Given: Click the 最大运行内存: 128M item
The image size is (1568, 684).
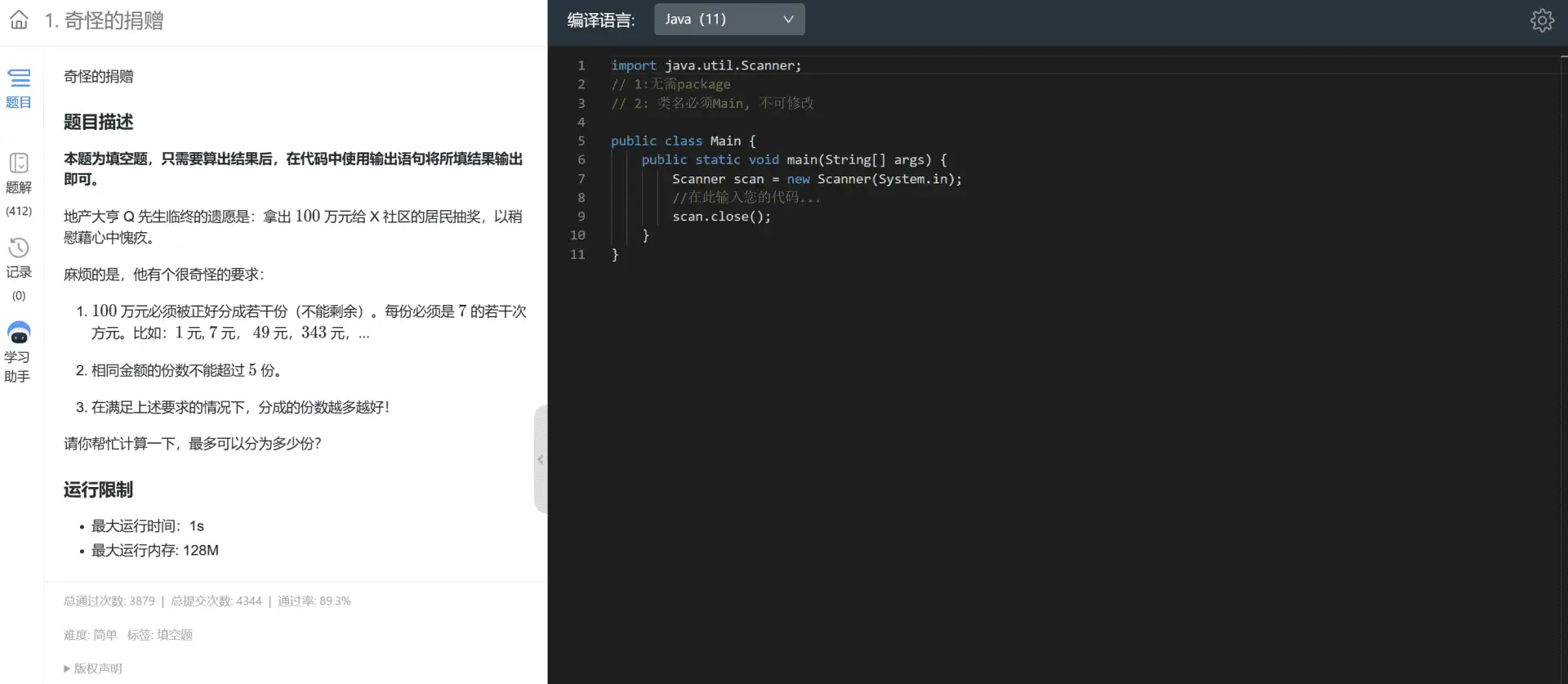Looking at the screenshot, I should coord(155,551).
